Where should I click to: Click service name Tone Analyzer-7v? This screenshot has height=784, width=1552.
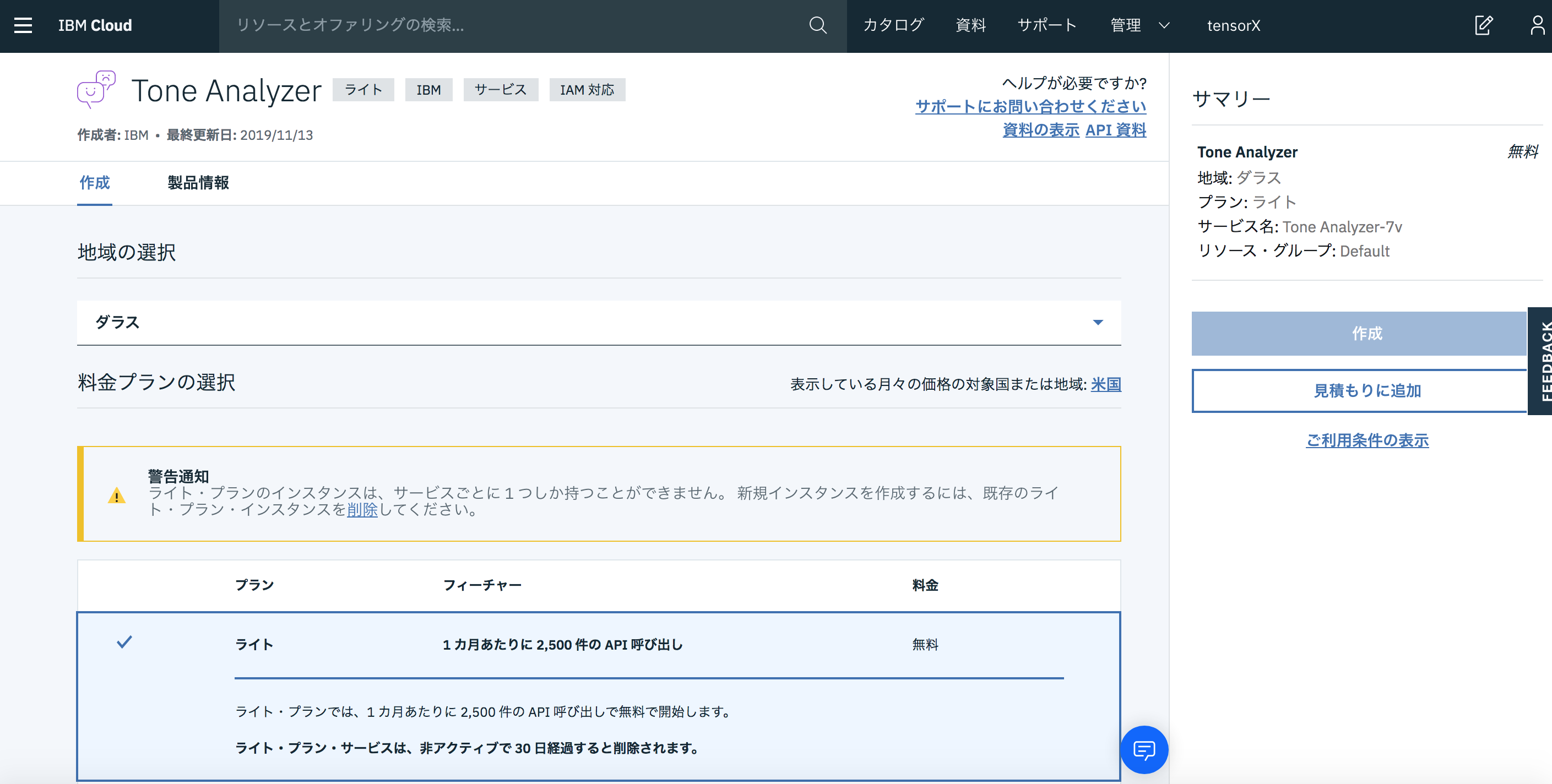[1342, 227]
